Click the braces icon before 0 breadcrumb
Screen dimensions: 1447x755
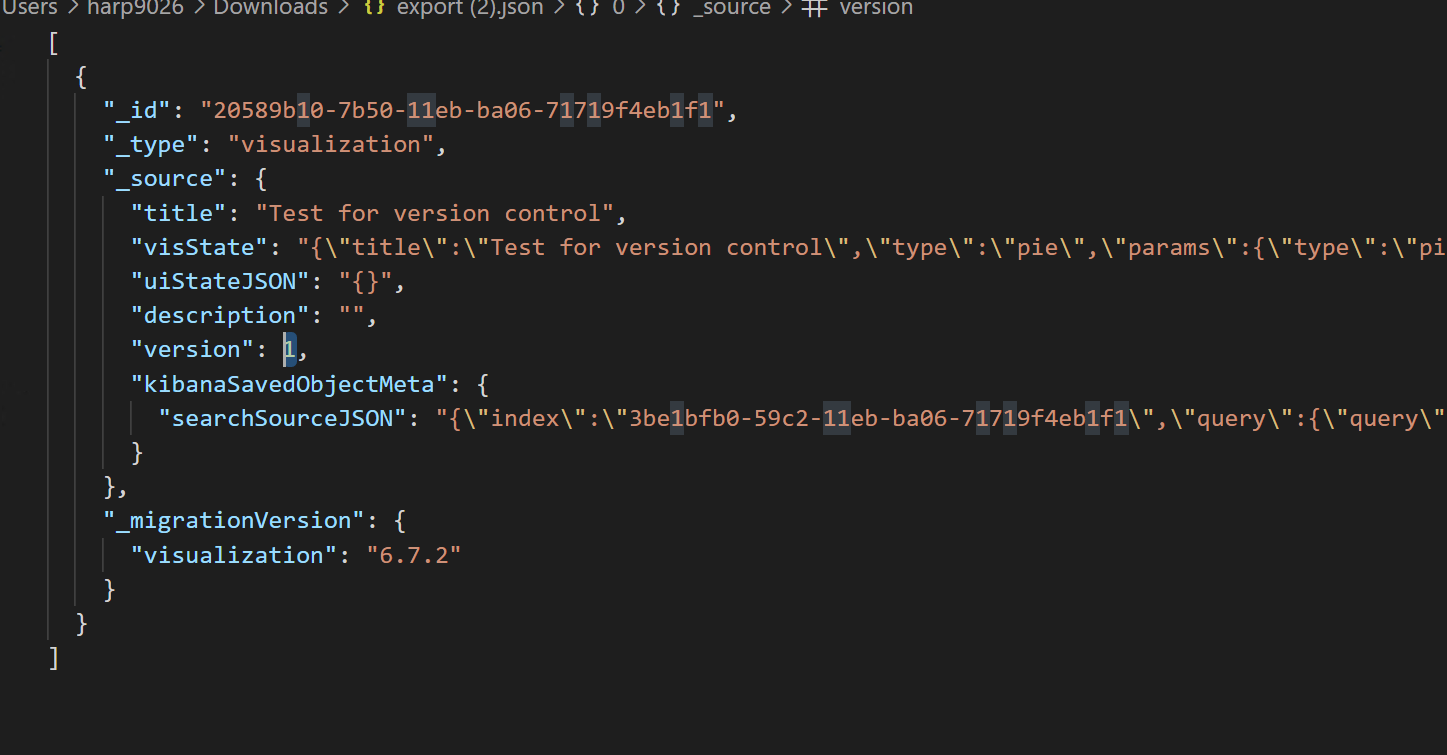pos(587,8)
